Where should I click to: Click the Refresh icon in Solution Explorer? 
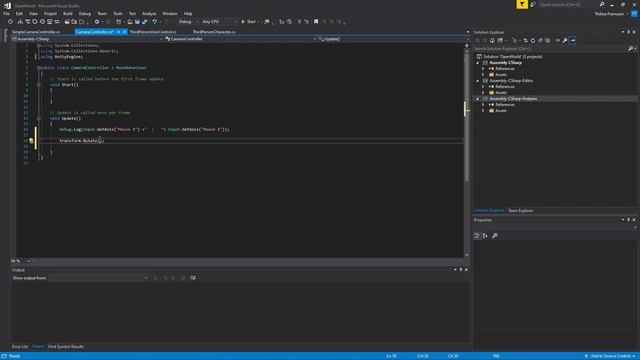pos(533,40)
